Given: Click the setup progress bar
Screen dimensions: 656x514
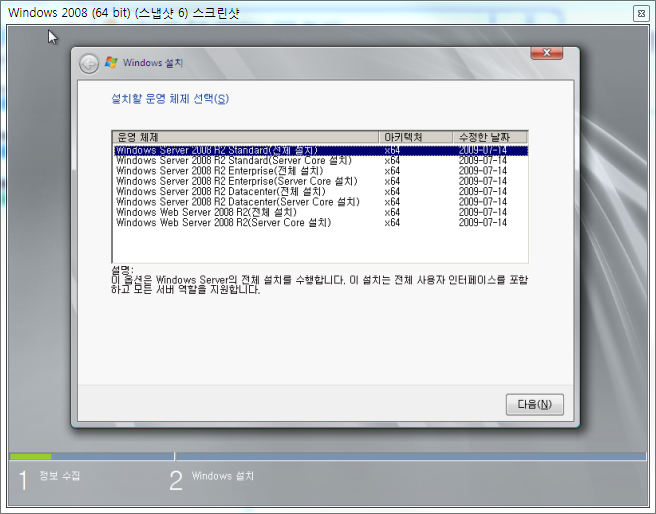Looking at the screenshot, I should coord(328,456).
